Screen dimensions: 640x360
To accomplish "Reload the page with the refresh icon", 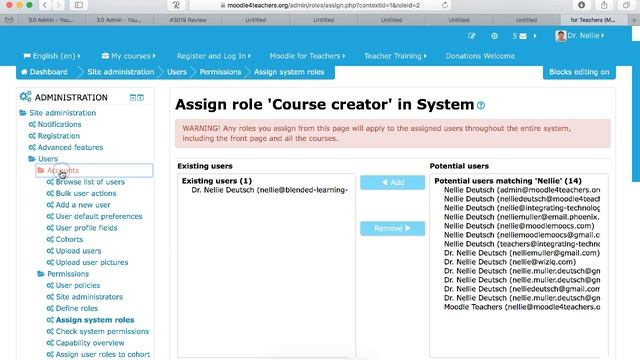I will [x=444, y=5].
